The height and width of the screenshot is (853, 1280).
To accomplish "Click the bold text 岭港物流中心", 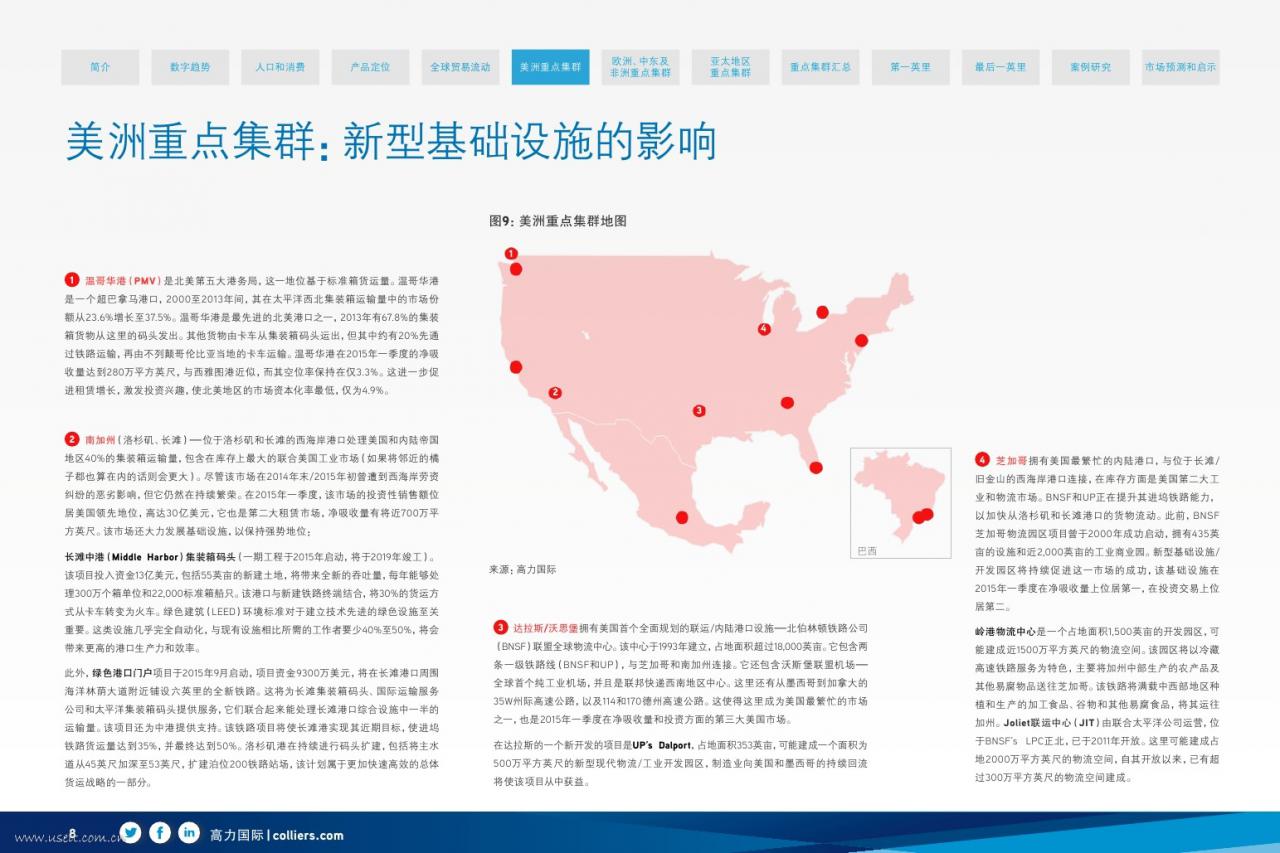I will coord(1004,632).
